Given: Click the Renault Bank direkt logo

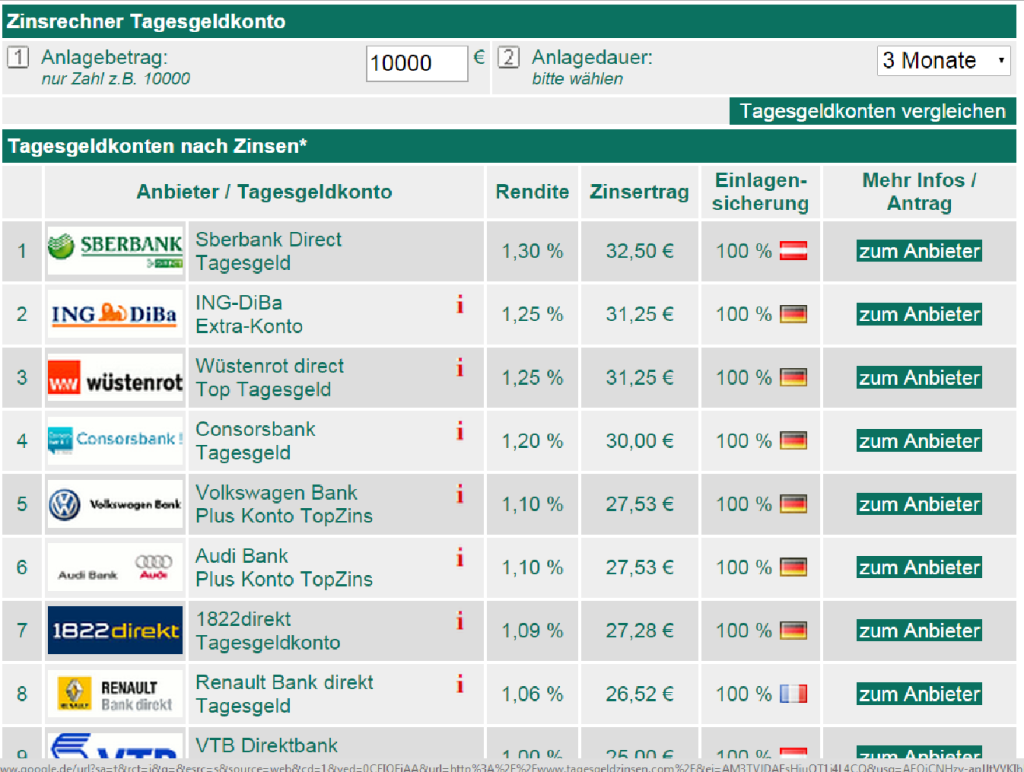Looking at the screenshot, I should pos(115,694).
